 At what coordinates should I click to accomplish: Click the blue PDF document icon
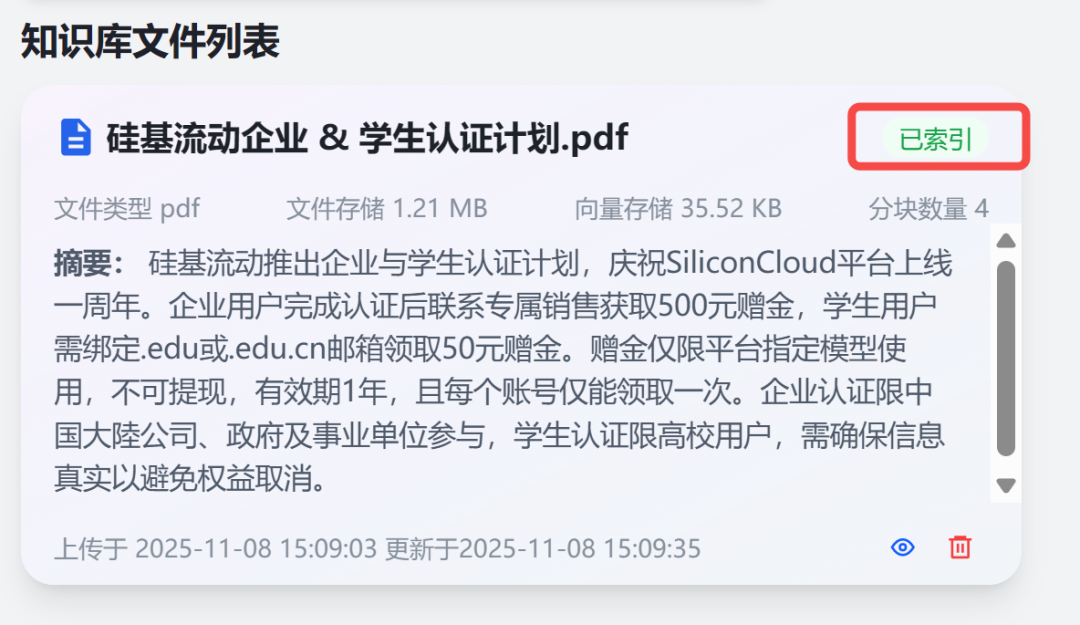(x=76, y=137)
